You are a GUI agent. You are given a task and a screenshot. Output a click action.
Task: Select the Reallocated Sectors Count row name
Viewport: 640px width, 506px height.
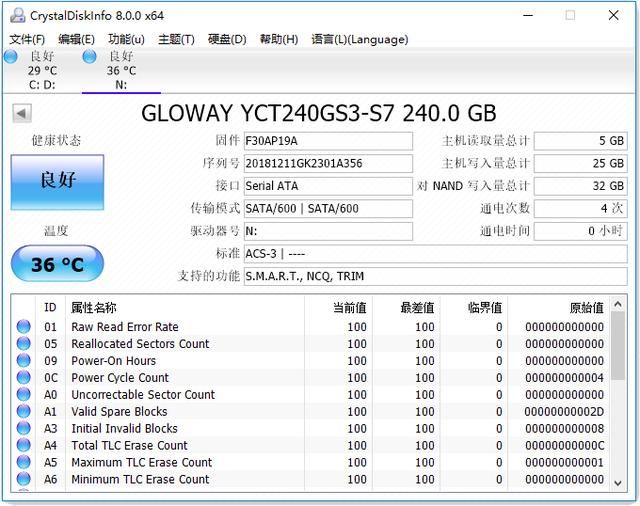click(x=140, y=344)
